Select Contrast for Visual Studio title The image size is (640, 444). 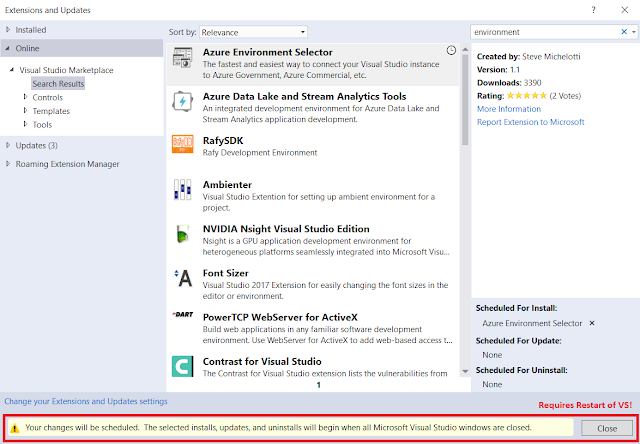tap(262, 362)
